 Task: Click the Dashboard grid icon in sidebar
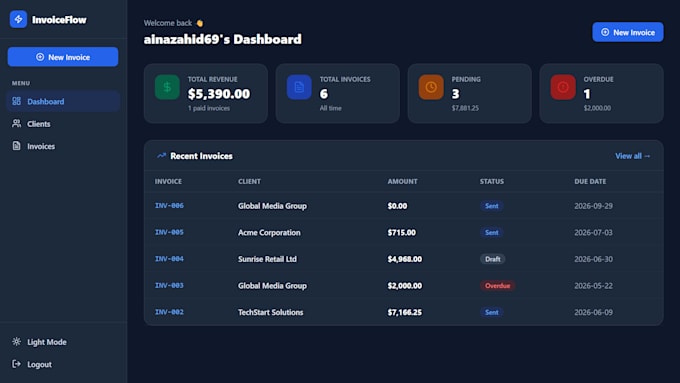(x=16, y=101)
